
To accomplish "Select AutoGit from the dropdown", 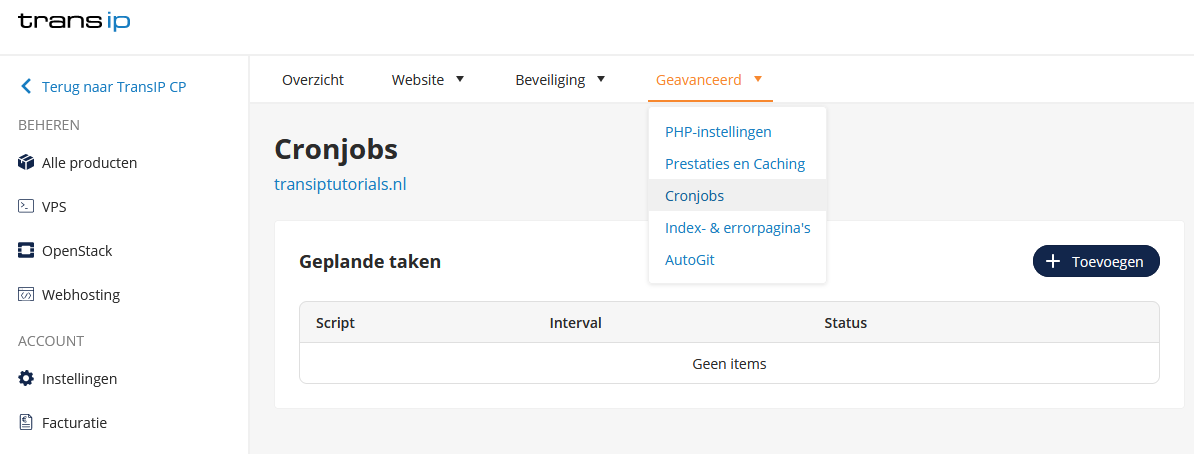I will click(690, 260).
